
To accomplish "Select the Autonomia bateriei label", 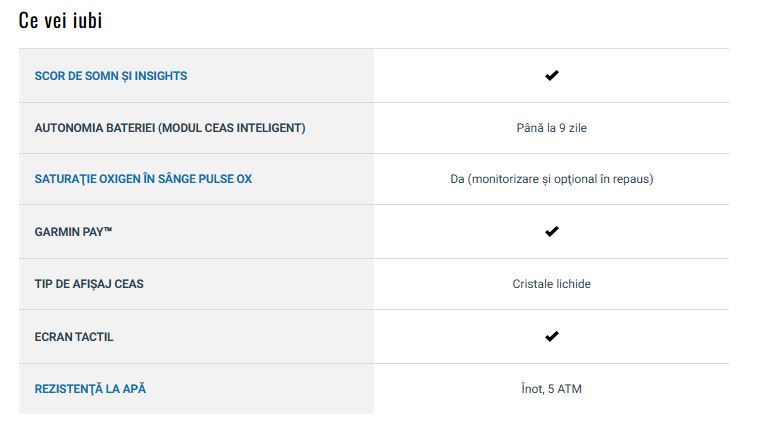I will (x=170, y=128).
